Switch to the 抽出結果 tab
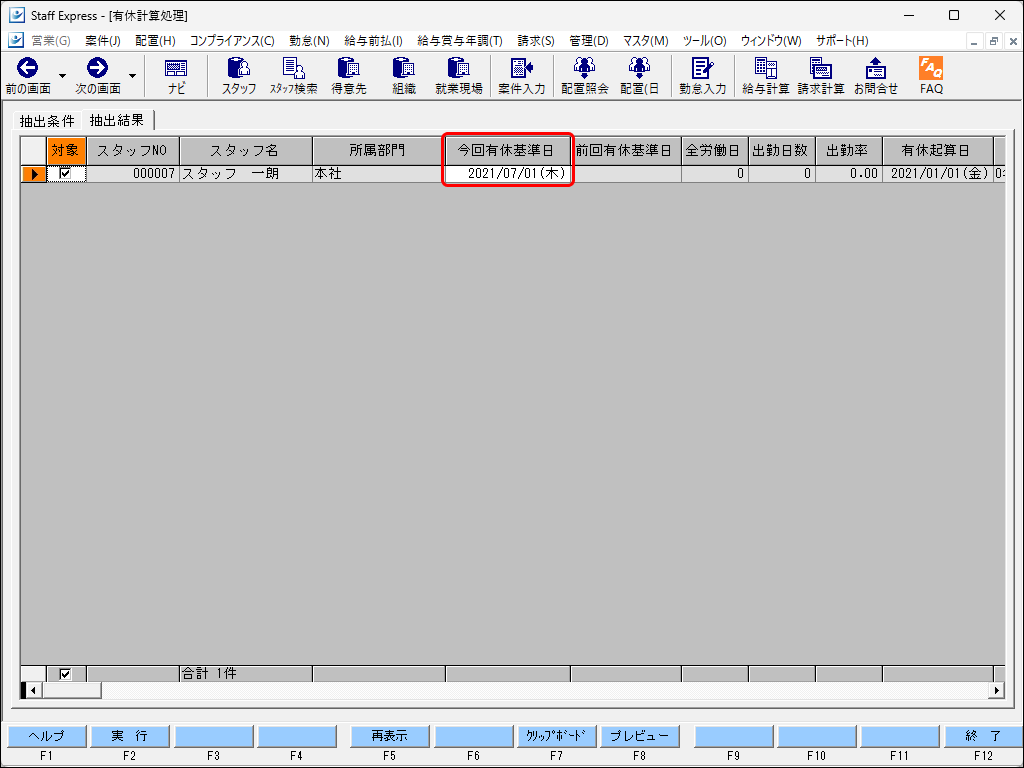The image size is (1024, 768). pos(117,120)
